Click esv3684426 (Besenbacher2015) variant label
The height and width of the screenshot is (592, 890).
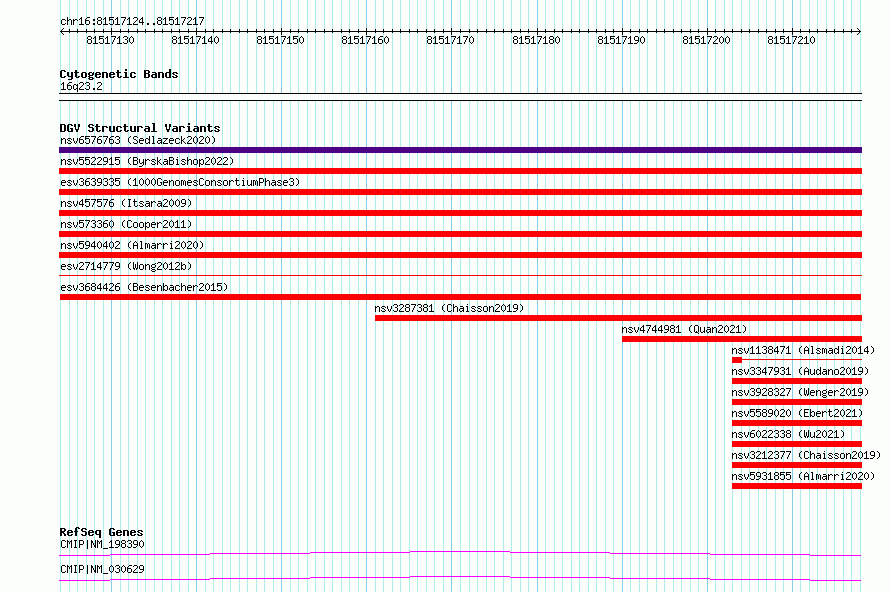pos(144,287)
